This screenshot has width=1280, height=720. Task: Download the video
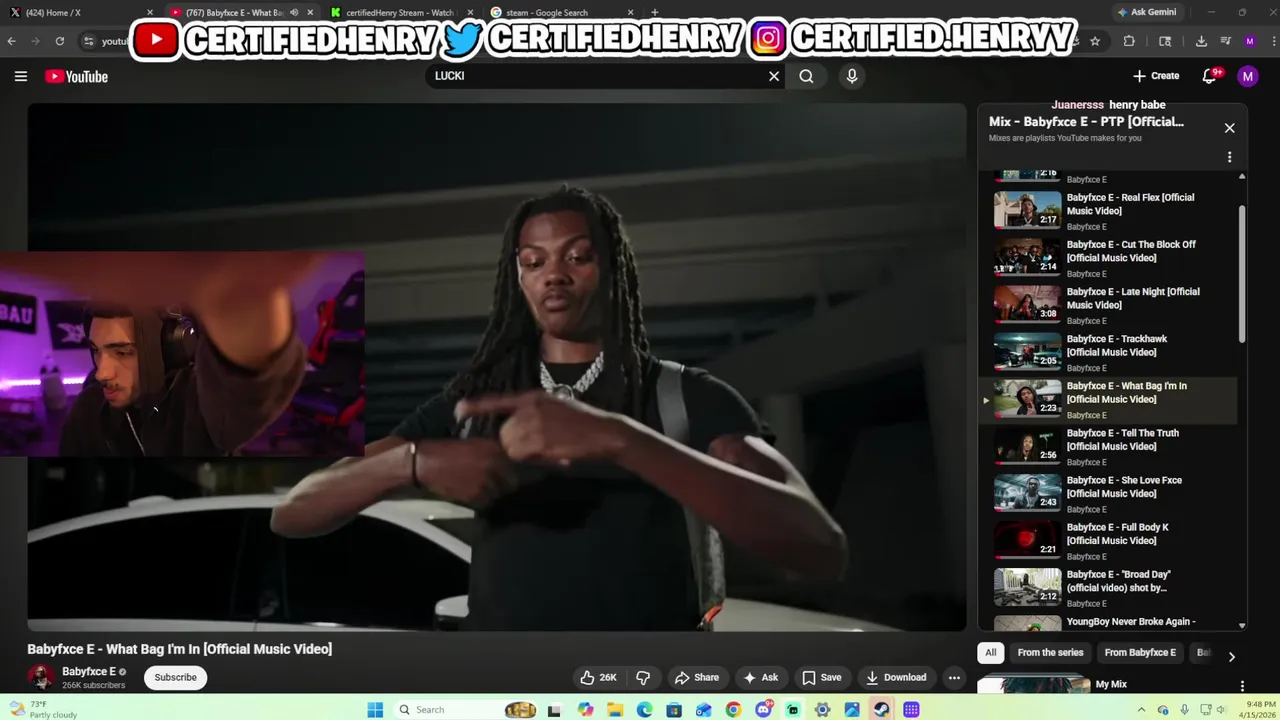pyautogui.click(x=896, y=677)
